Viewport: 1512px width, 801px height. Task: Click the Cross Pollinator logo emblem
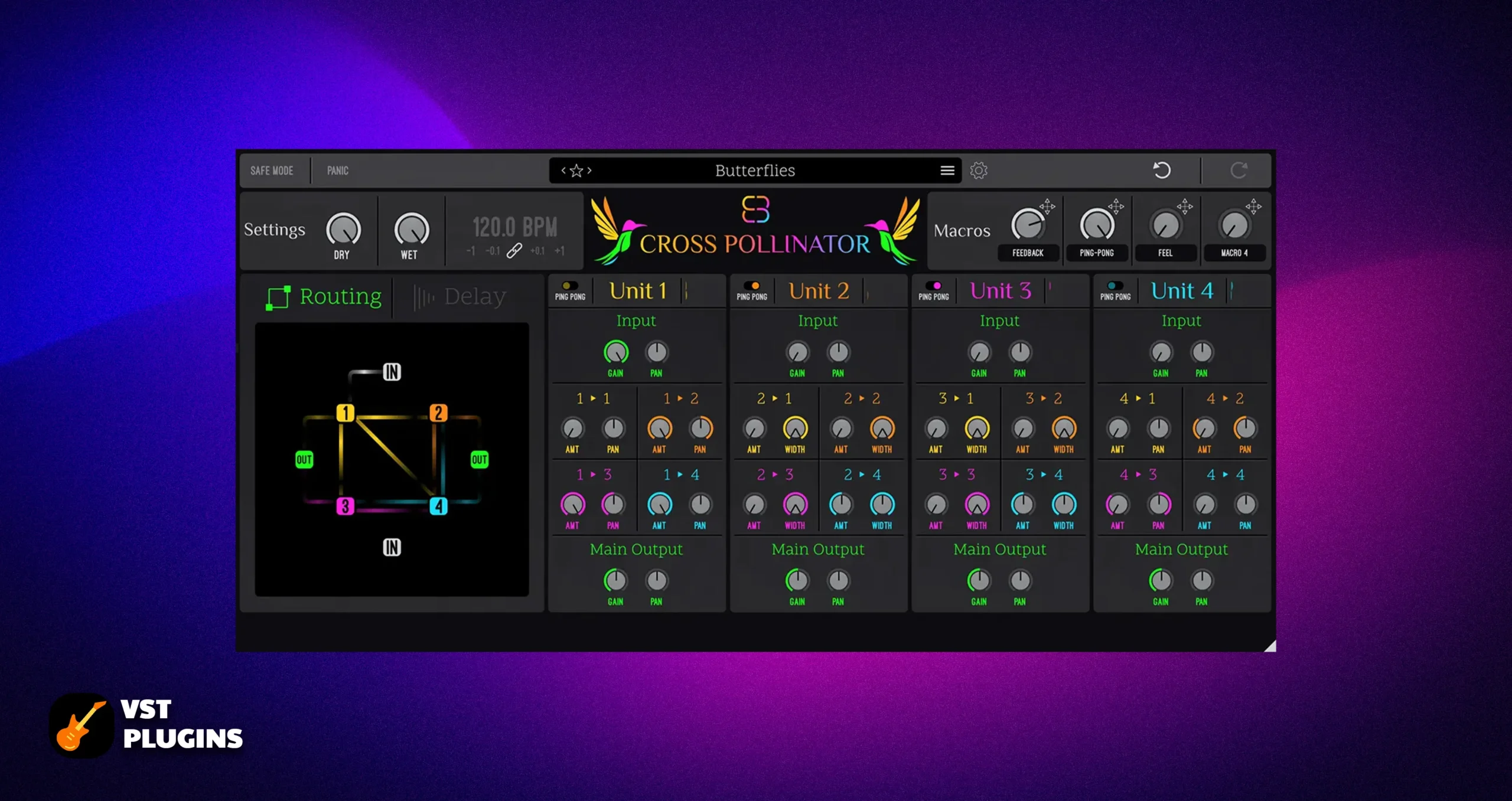755,210
